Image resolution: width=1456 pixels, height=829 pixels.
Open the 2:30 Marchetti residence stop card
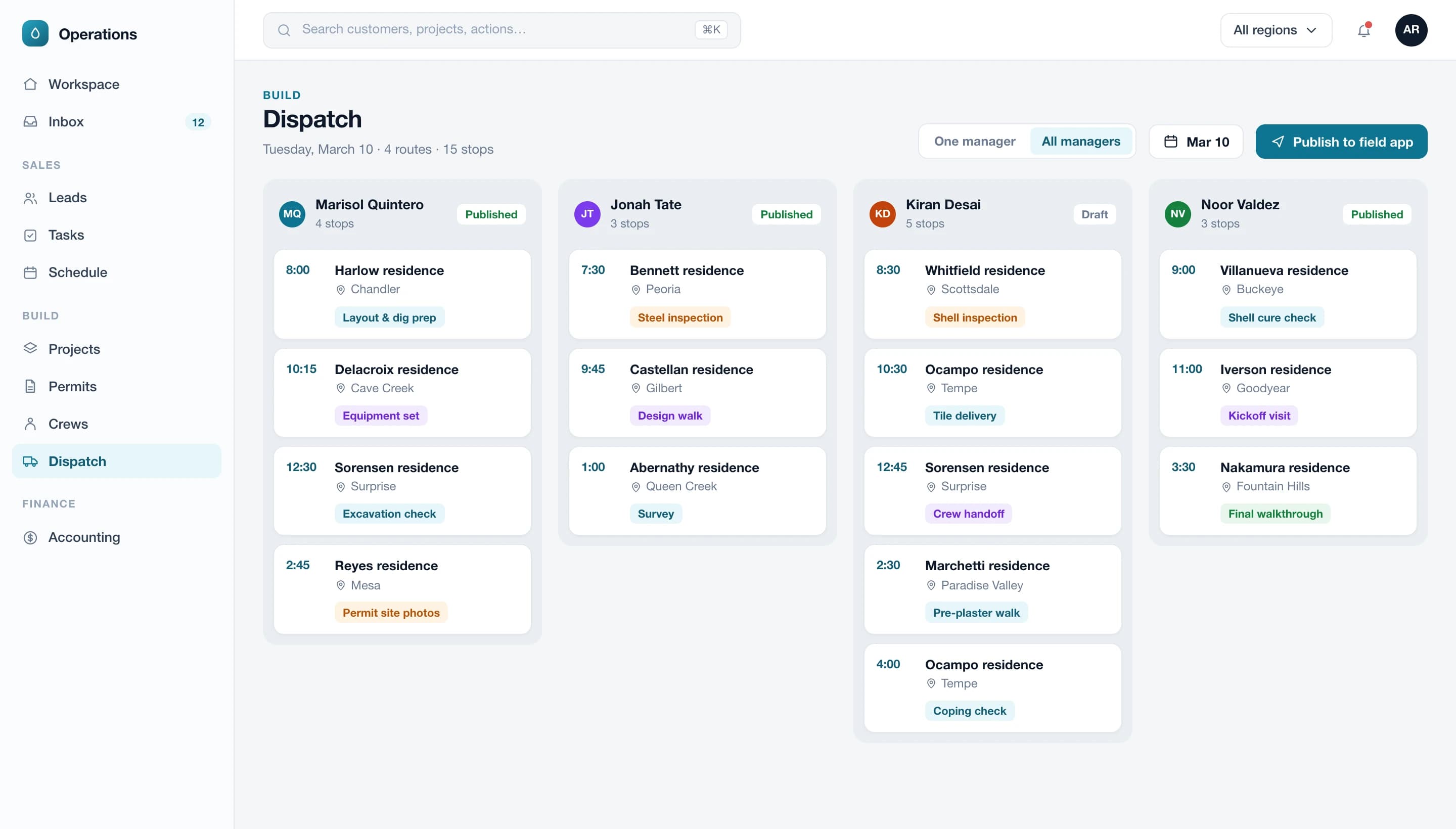coord(992,589)
